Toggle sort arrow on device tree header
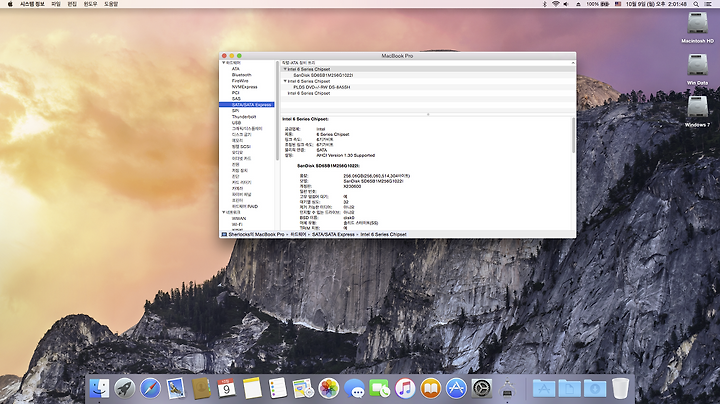The height and width of the screenshot is (404, 720). [x=573, y=62]
